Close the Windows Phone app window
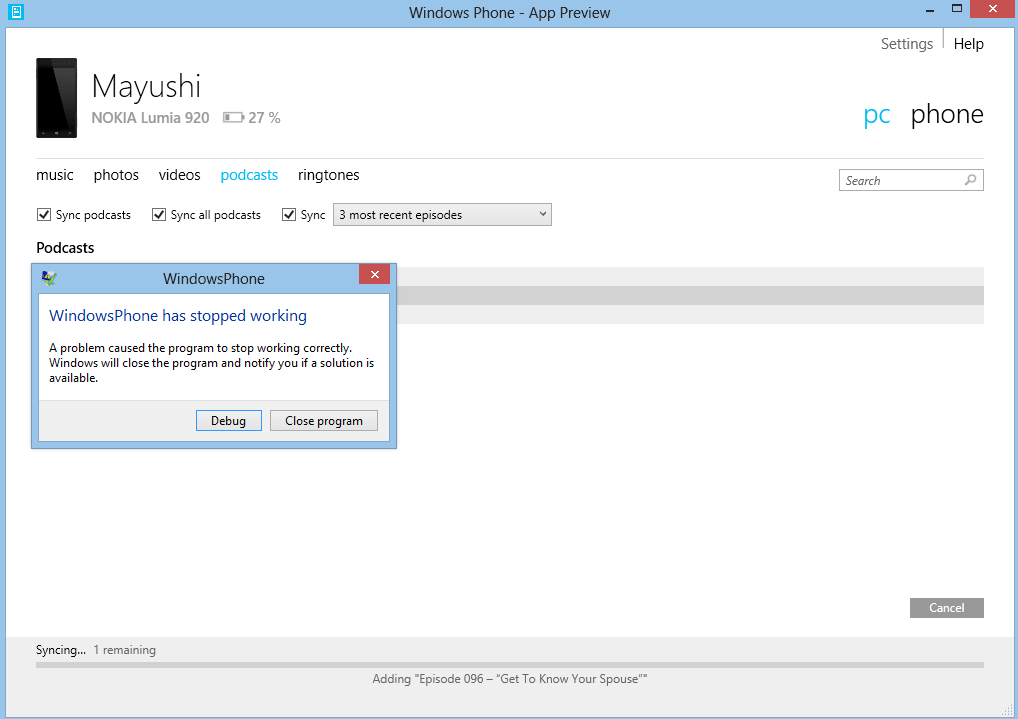The width and height of the screenshot is (1018, 719). (993, 9)
